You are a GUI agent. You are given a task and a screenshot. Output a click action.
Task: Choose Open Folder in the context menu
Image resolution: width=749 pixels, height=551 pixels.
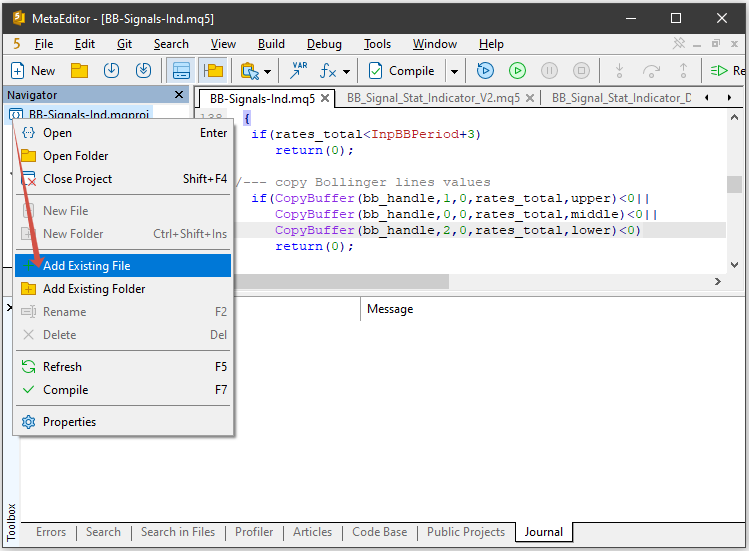(123, 156)
